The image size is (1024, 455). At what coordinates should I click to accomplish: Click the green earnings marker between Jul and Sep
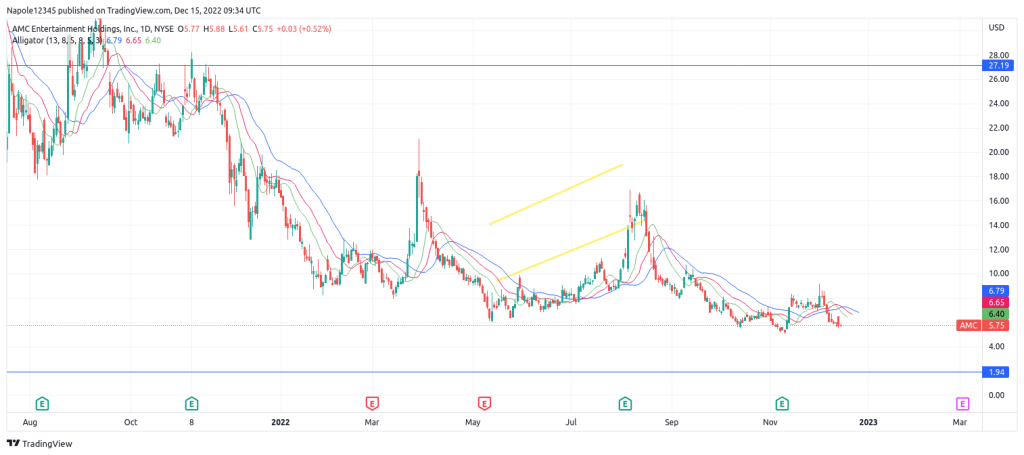(x=626, y=403)
